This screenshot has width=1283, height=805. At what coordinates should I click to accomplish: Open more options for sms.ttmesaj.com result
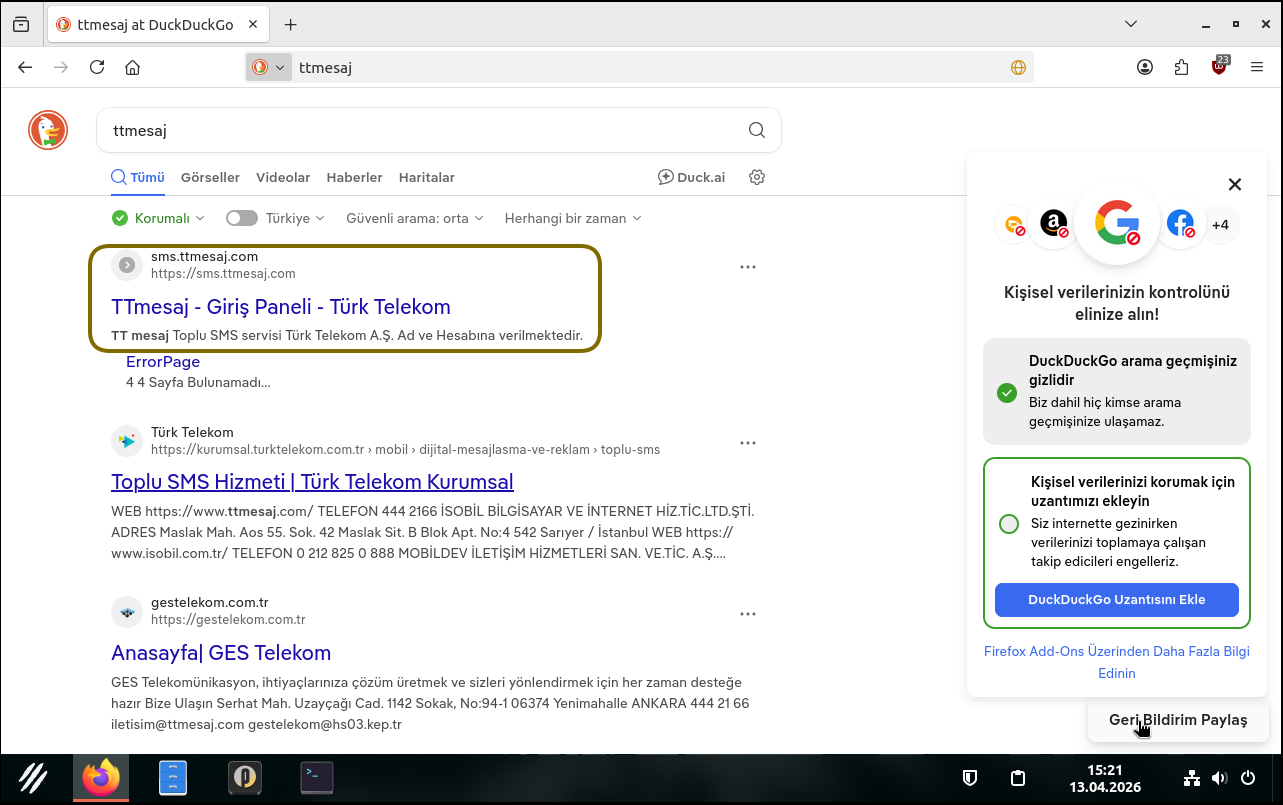tap(748, 267)
